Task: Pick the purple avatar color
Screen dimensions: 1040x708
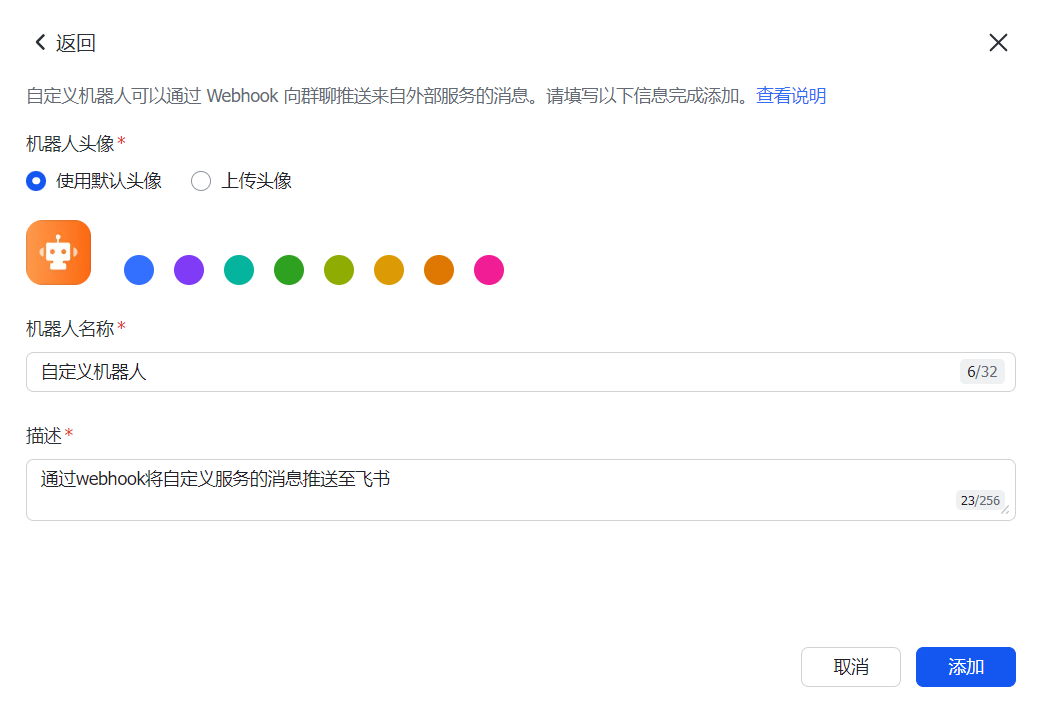Action: coord(189,270)
